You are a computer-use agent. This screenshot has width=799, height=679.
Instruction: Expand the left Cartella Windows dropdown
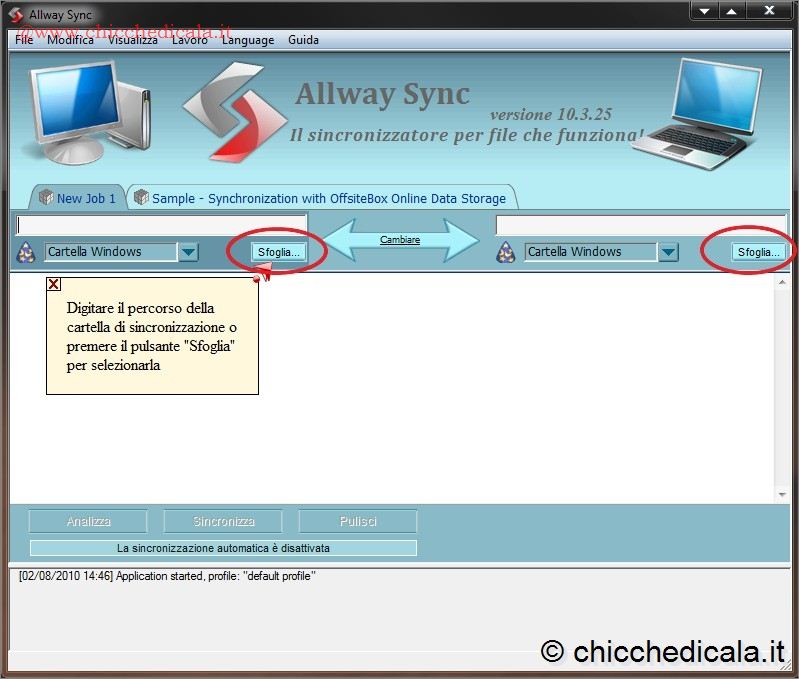pos(189,252)
